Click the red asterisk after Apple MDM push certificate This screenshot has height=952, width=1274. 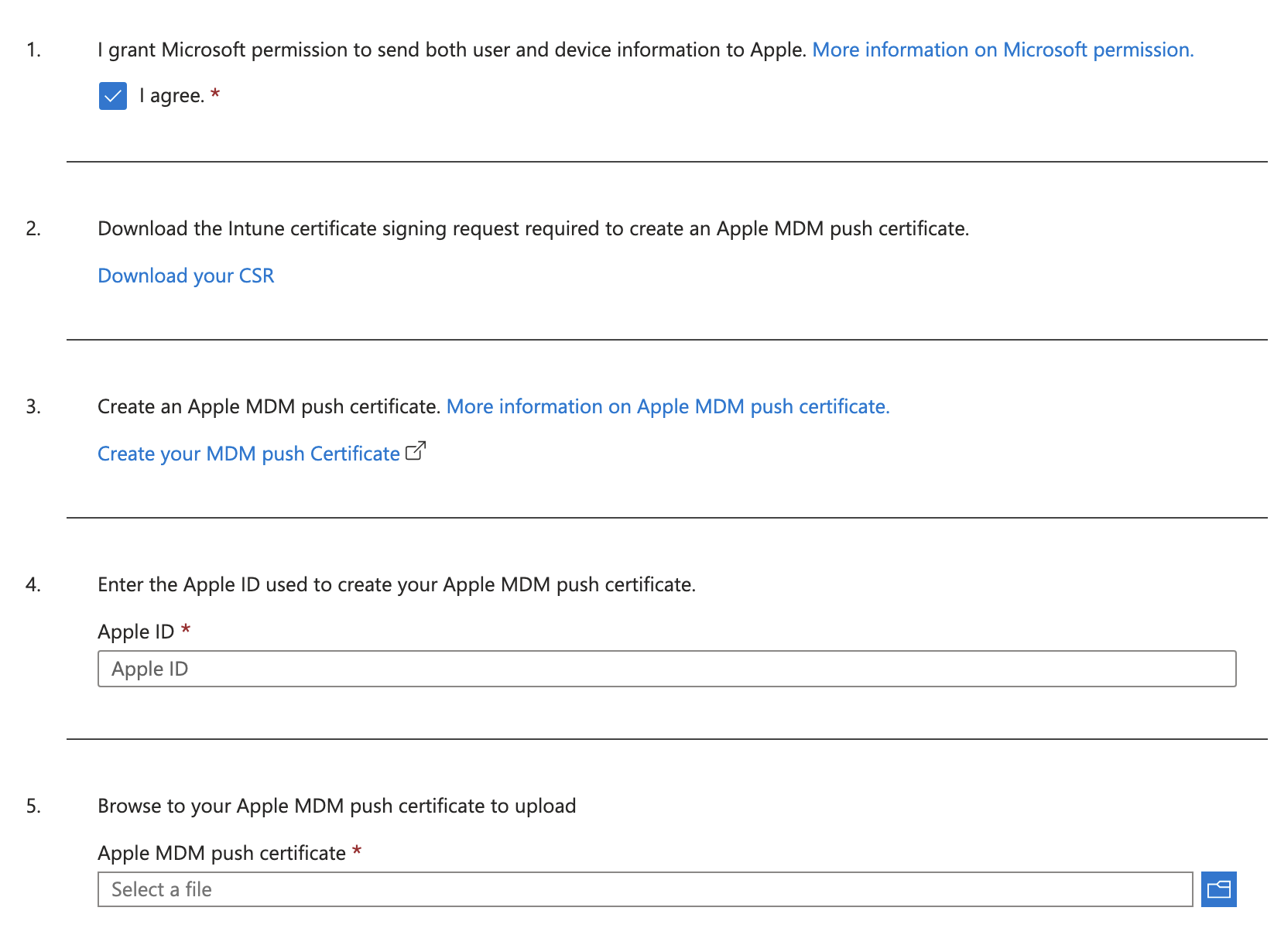[357, 852]
